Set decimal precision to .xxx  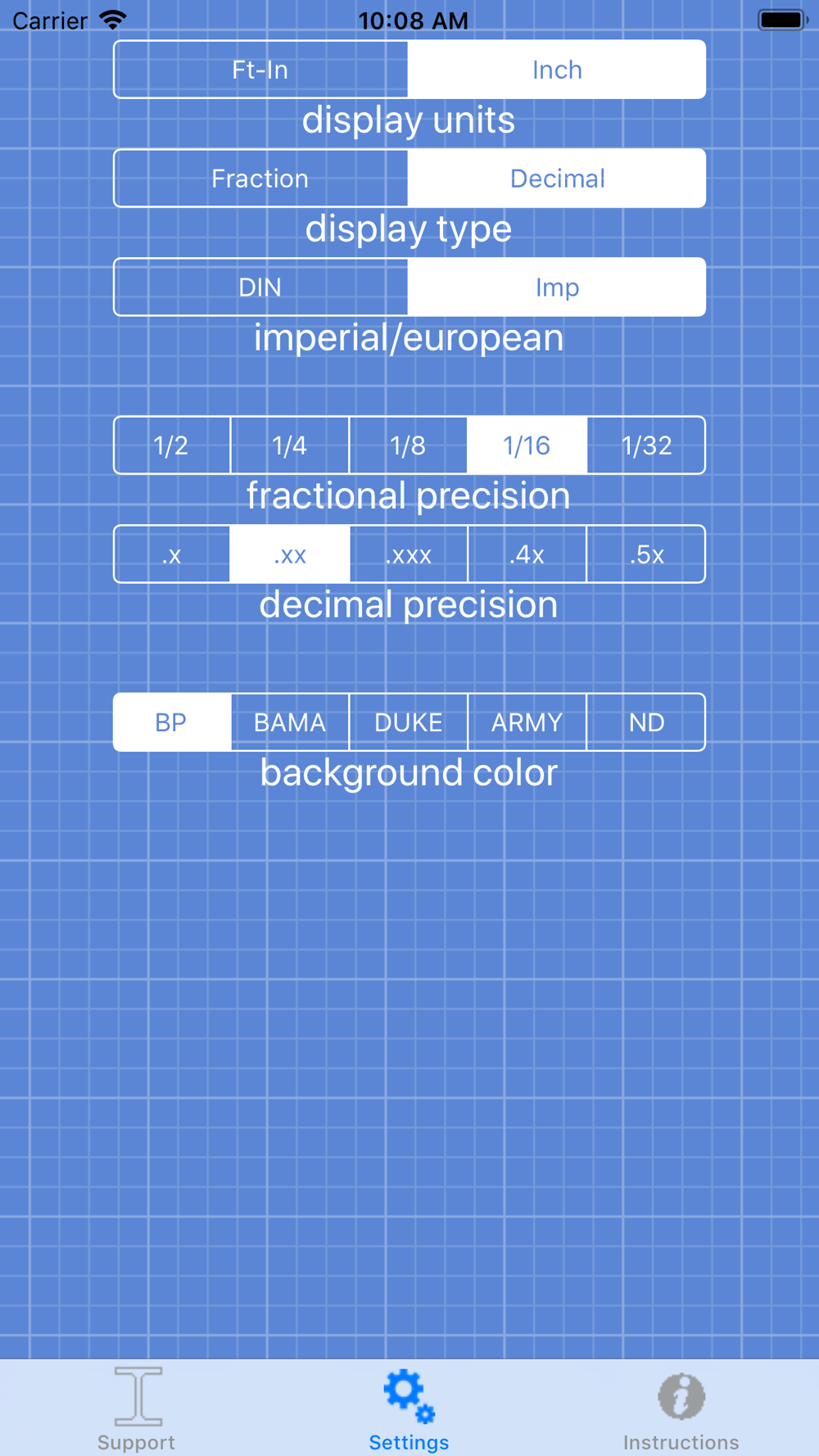pyautogui.click(x=408, y=554)
